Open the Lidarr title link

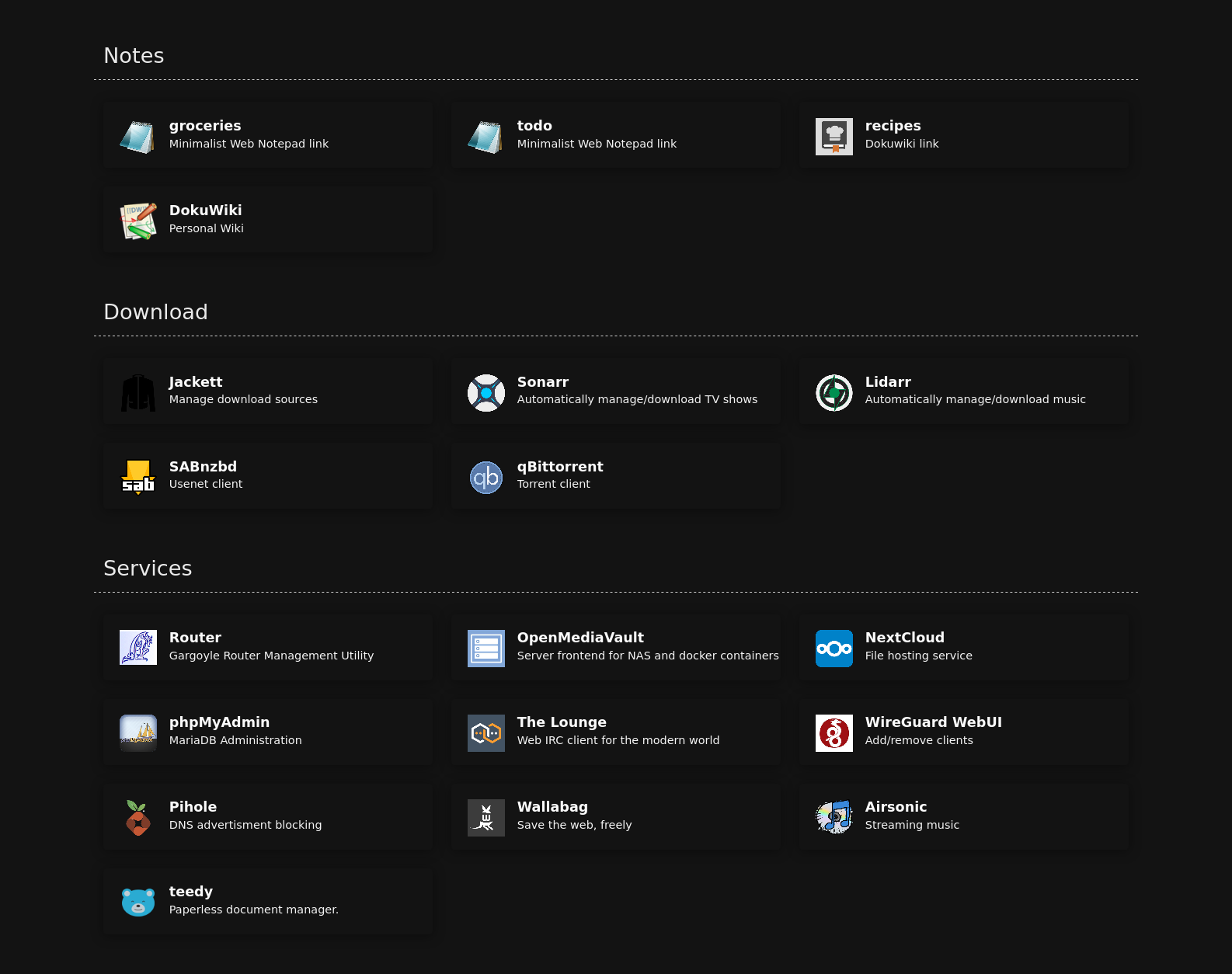coord(888,382)
